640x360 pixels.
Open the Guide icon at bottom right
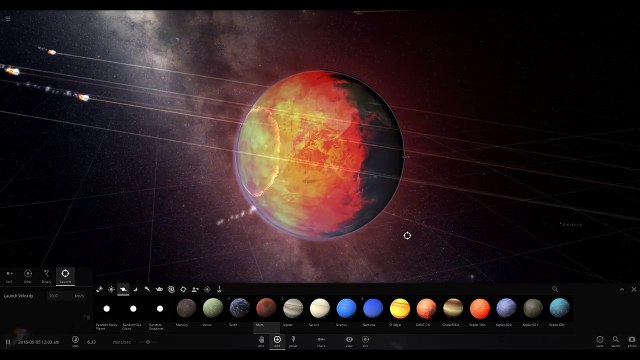point(600,341)
